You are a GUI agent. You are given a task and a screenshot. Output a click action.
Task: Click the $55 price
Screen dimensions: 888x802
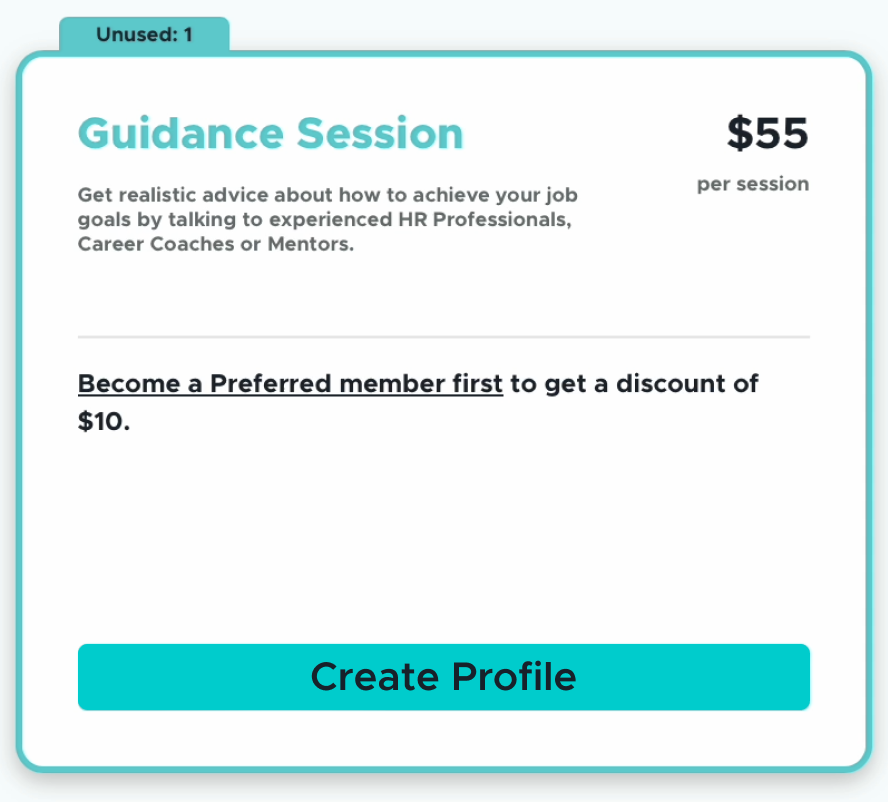click(x=767, y=133)
